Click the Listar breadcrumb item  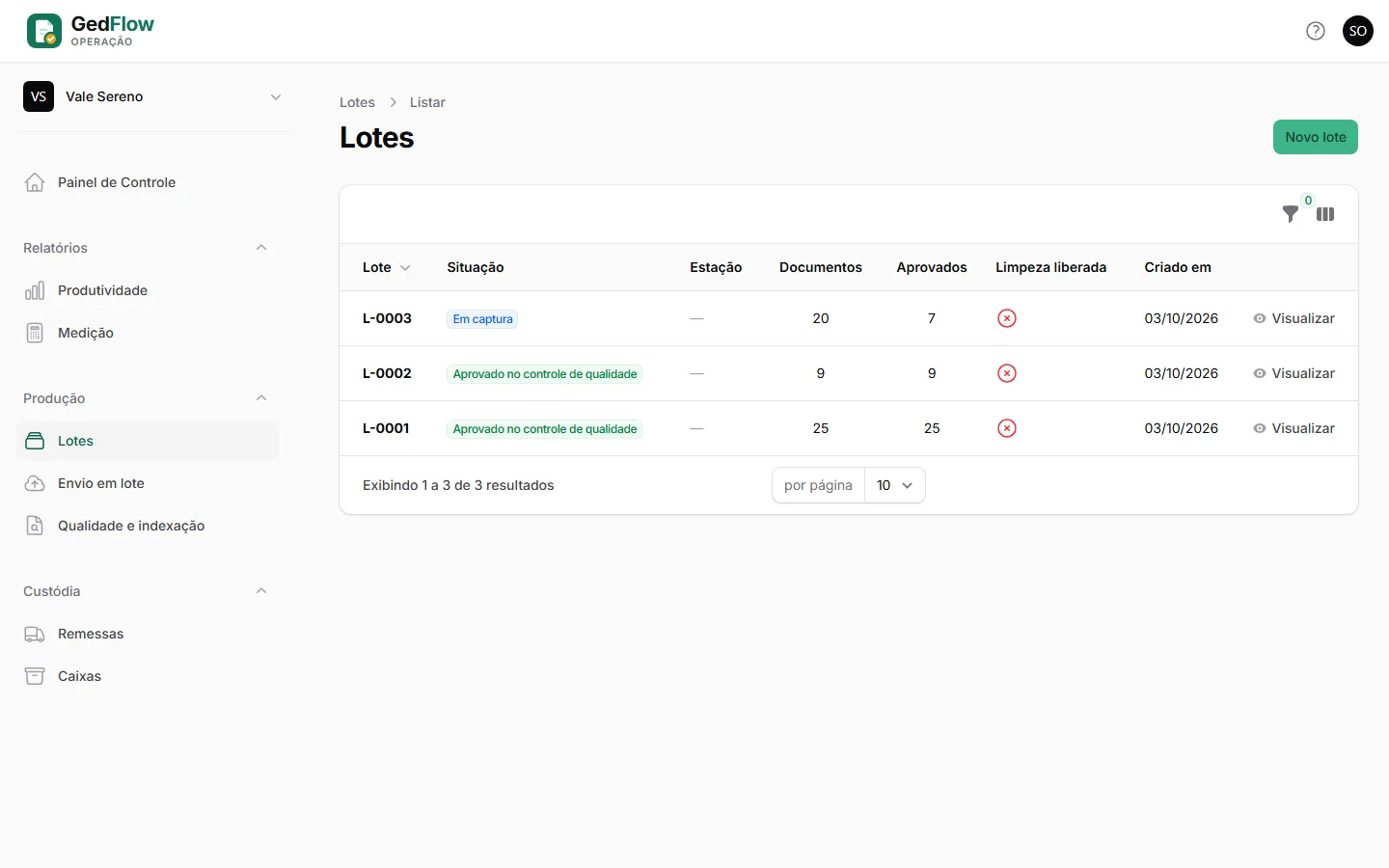pos(427,102)
